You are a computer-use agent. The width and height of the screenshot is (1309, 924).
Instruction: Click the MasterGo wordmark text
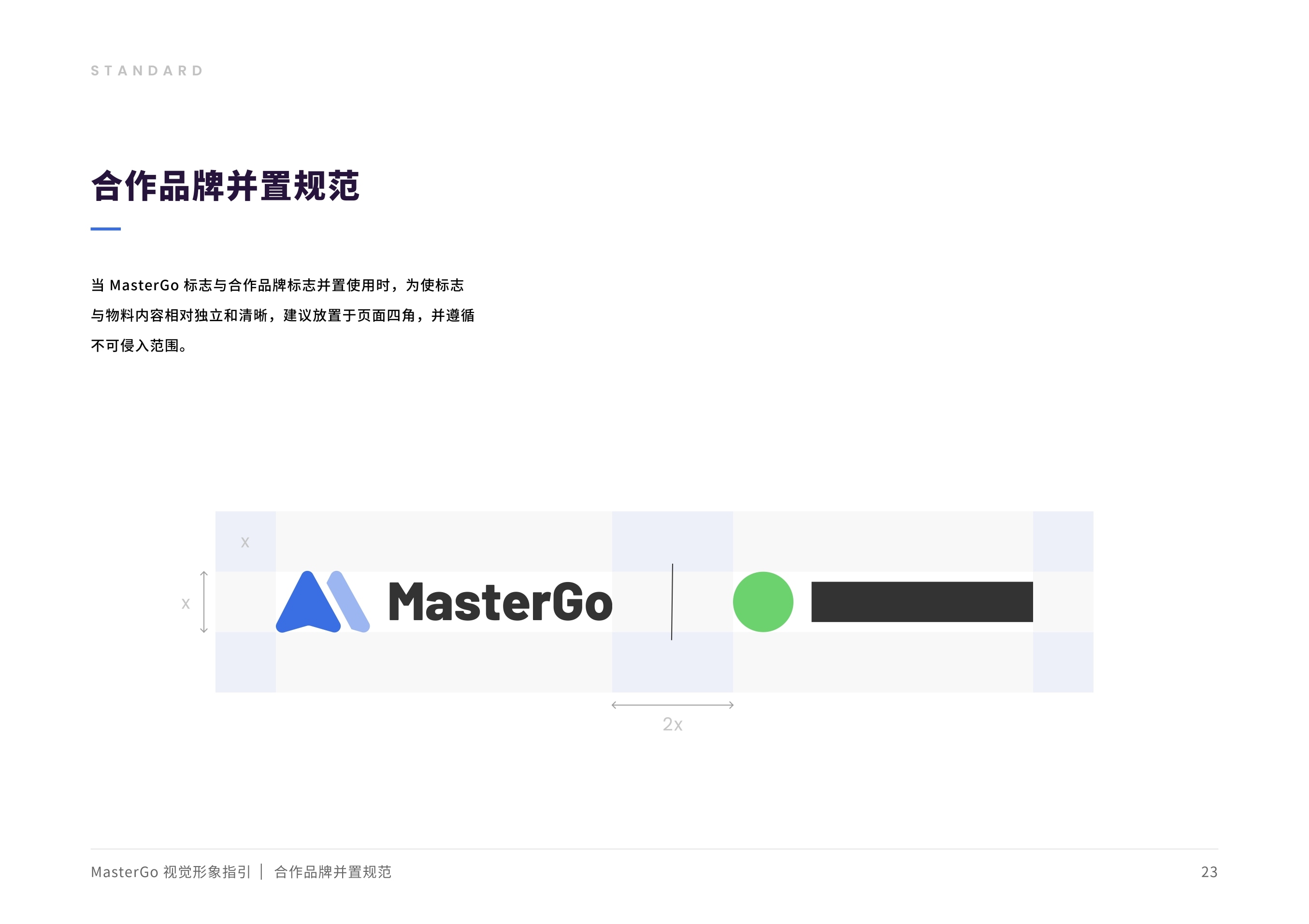[x=500, y=602]
